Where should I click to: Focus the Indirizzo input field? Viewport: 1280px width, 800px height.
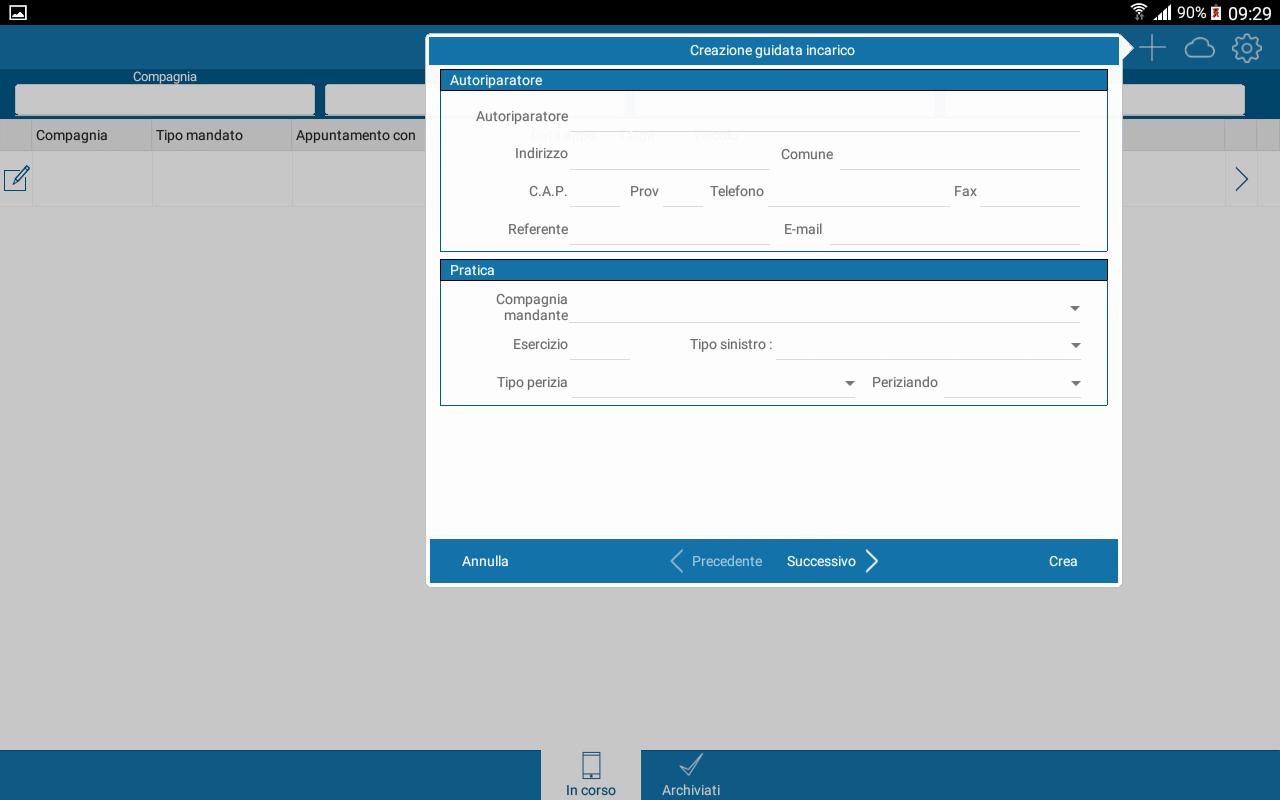[x=669, y=155]
